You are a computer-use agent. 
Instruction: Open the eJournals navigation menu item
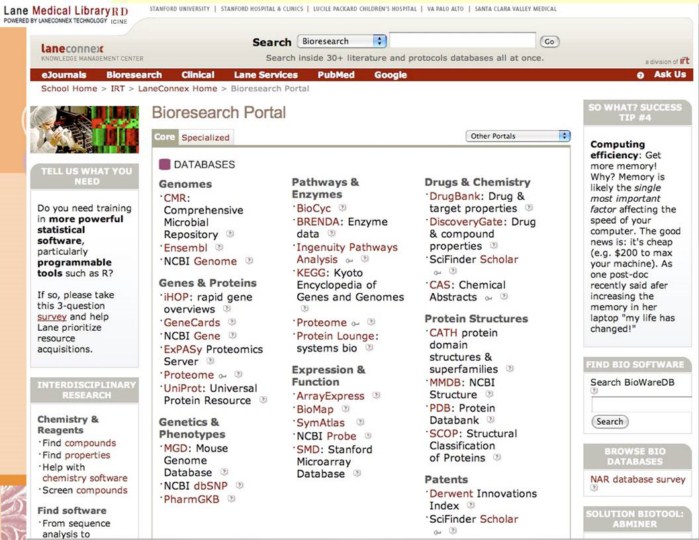65,75
